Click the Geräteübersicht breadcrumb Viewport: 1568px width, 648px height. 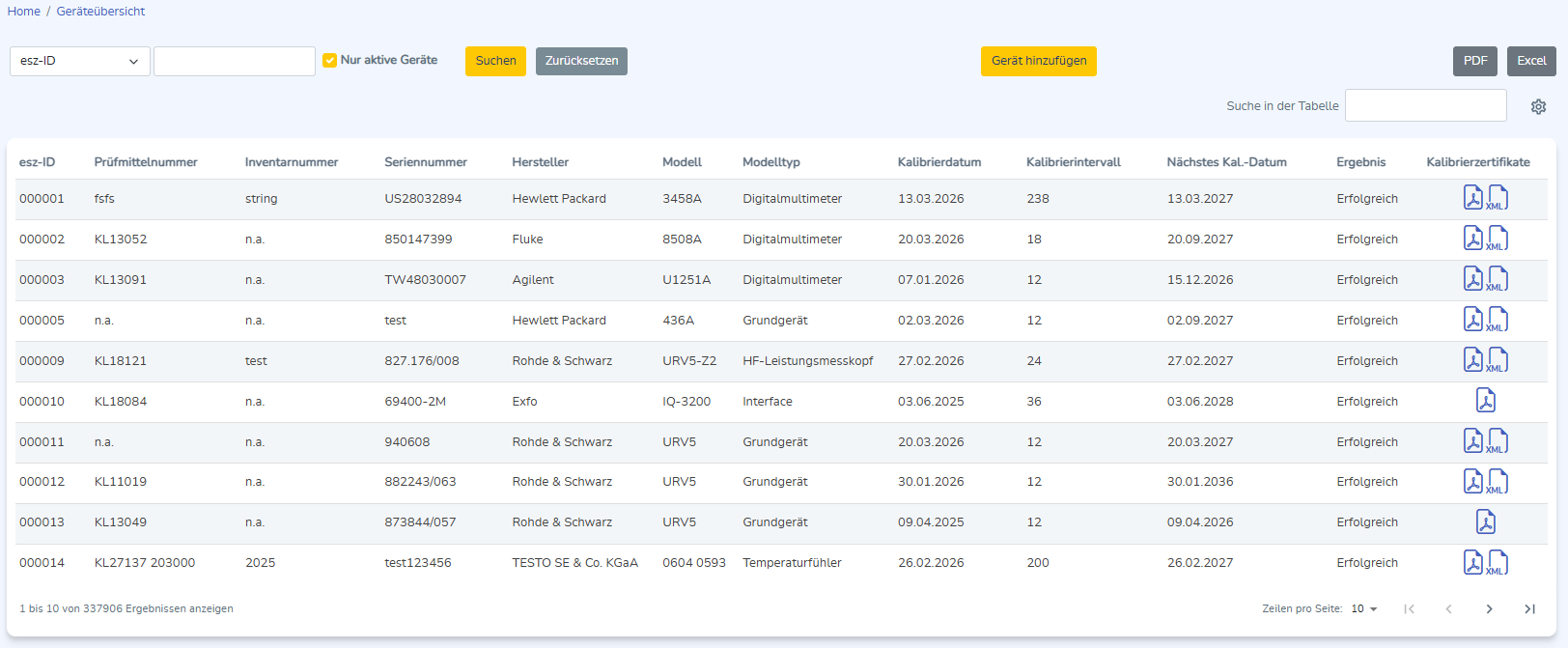pos(100,12)
